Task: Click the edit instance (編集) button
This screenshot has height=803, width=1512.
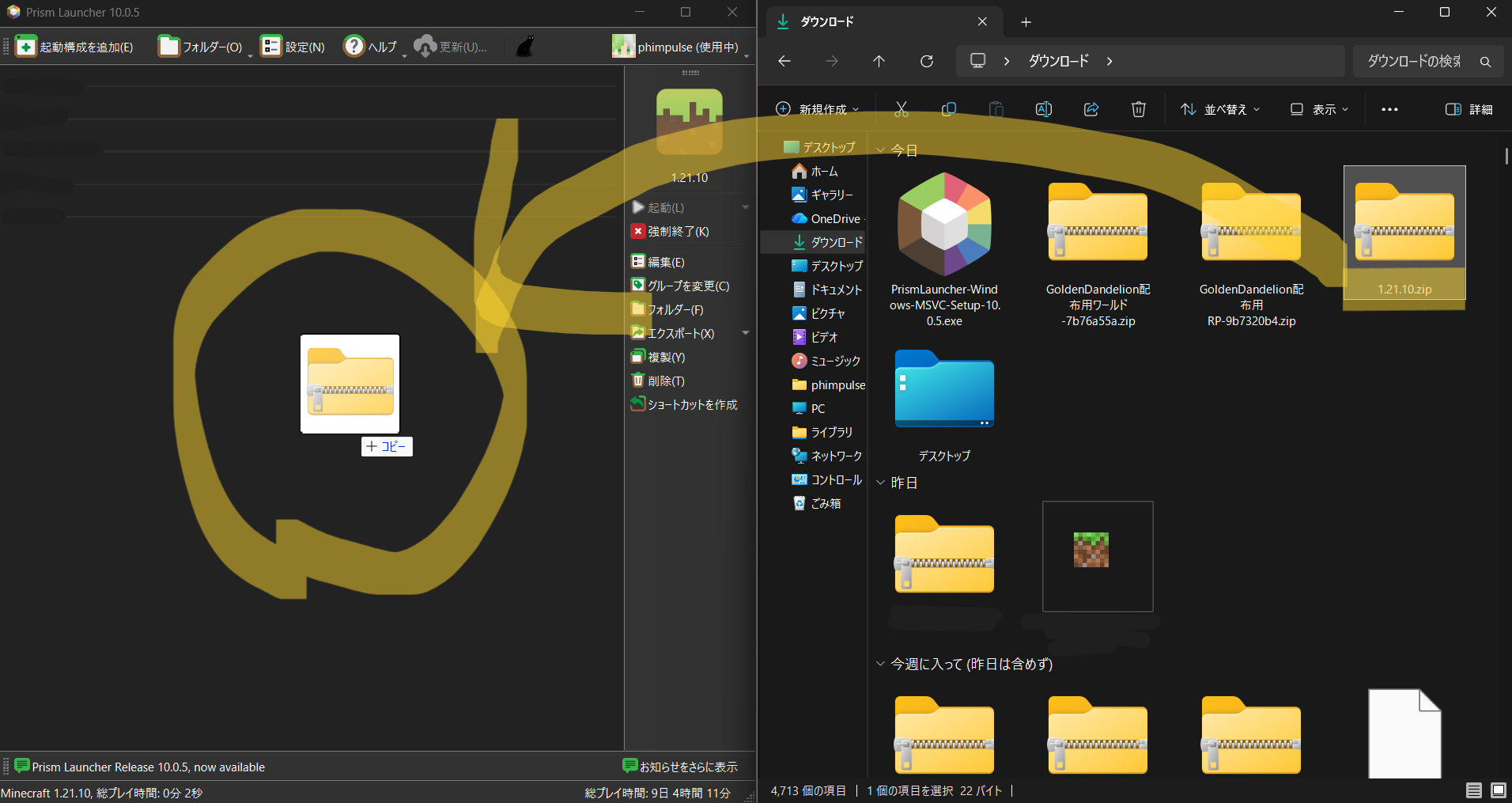Action: [658, 262]
